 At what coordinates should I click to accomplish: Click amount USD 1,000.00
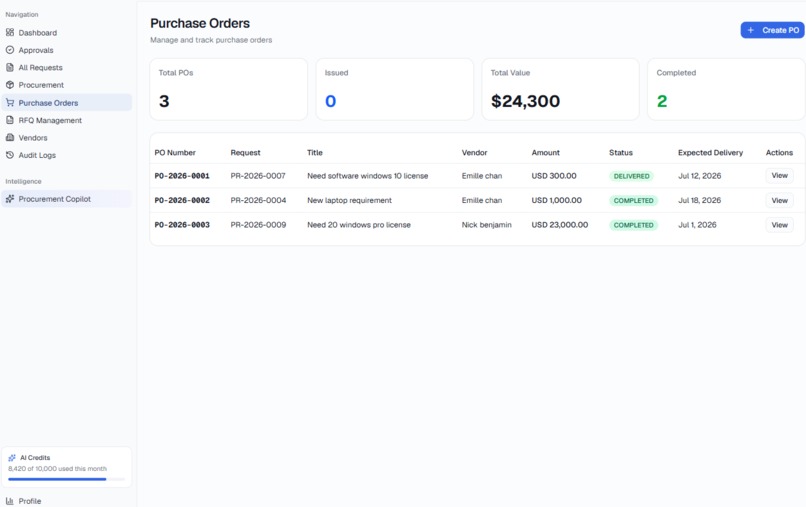(557, 201)
